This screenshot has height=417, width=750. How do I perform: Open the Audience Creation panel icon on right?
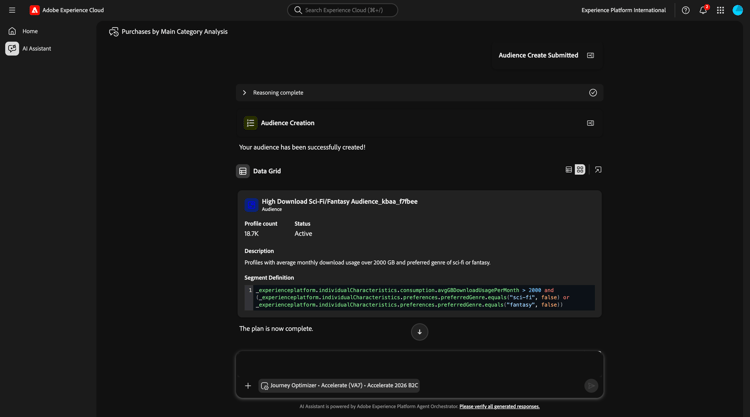coord(591,123)
